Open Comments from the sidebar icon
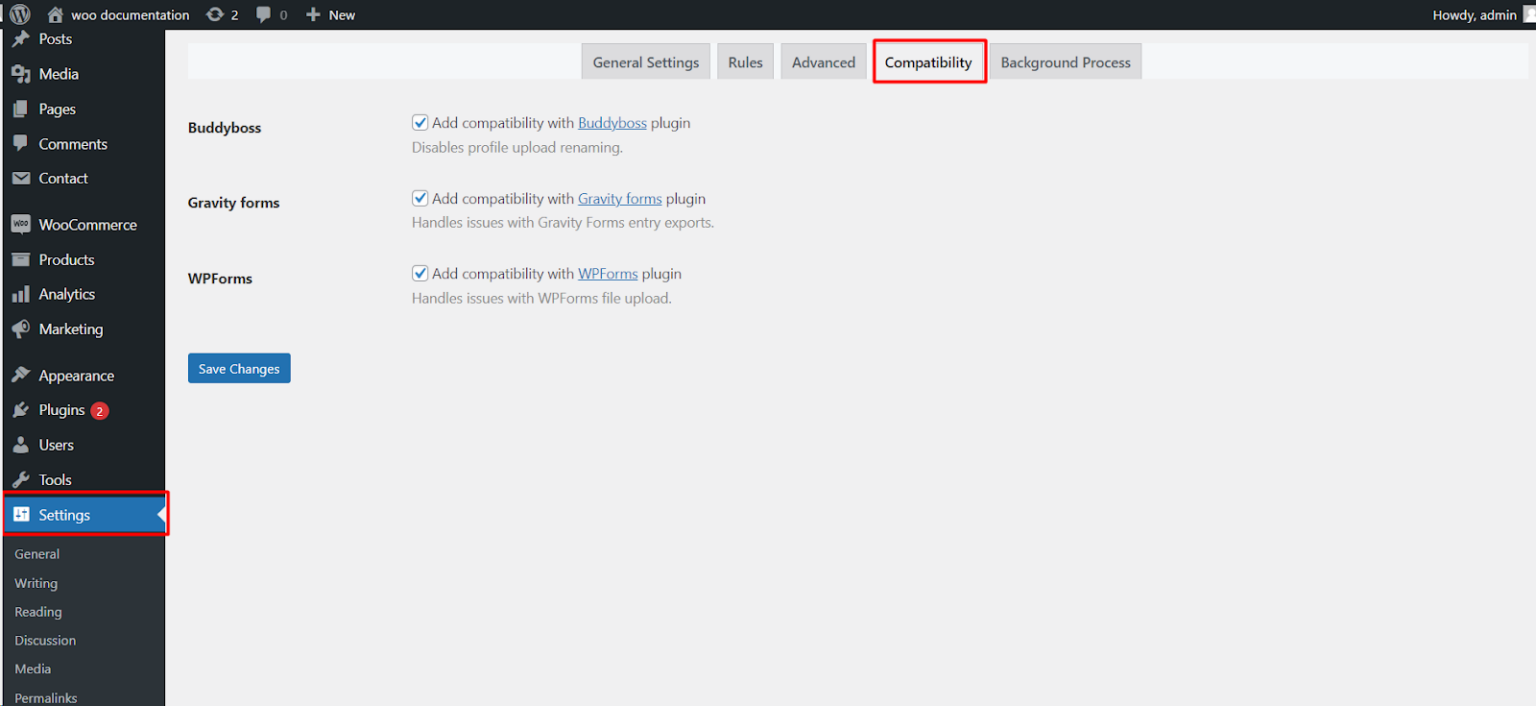1536x706 pixels. [x=22, y=143]
